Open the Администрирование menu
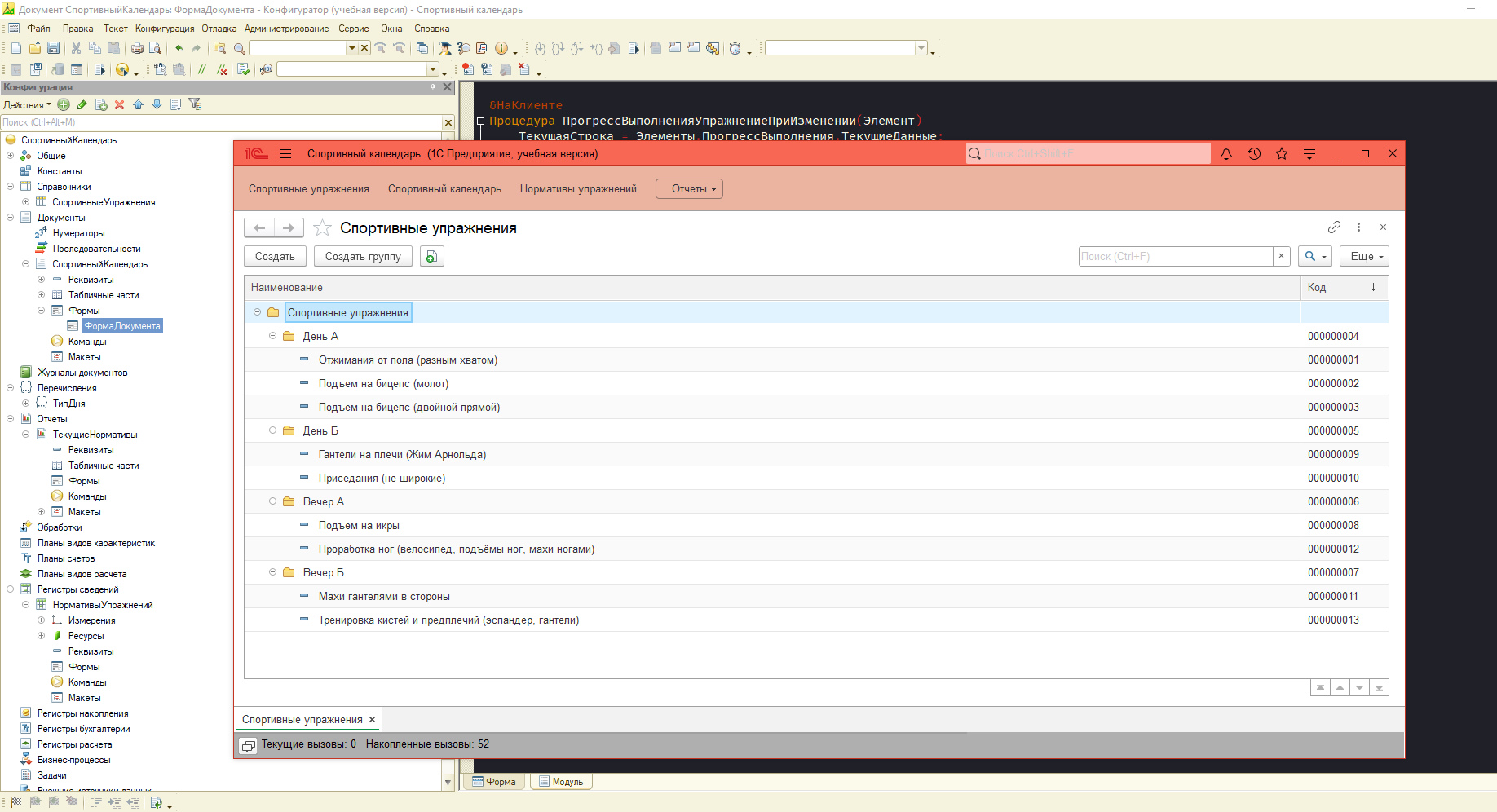This screenshot has height=812, width=1497. pyautogui.click(x=286, y=29)
